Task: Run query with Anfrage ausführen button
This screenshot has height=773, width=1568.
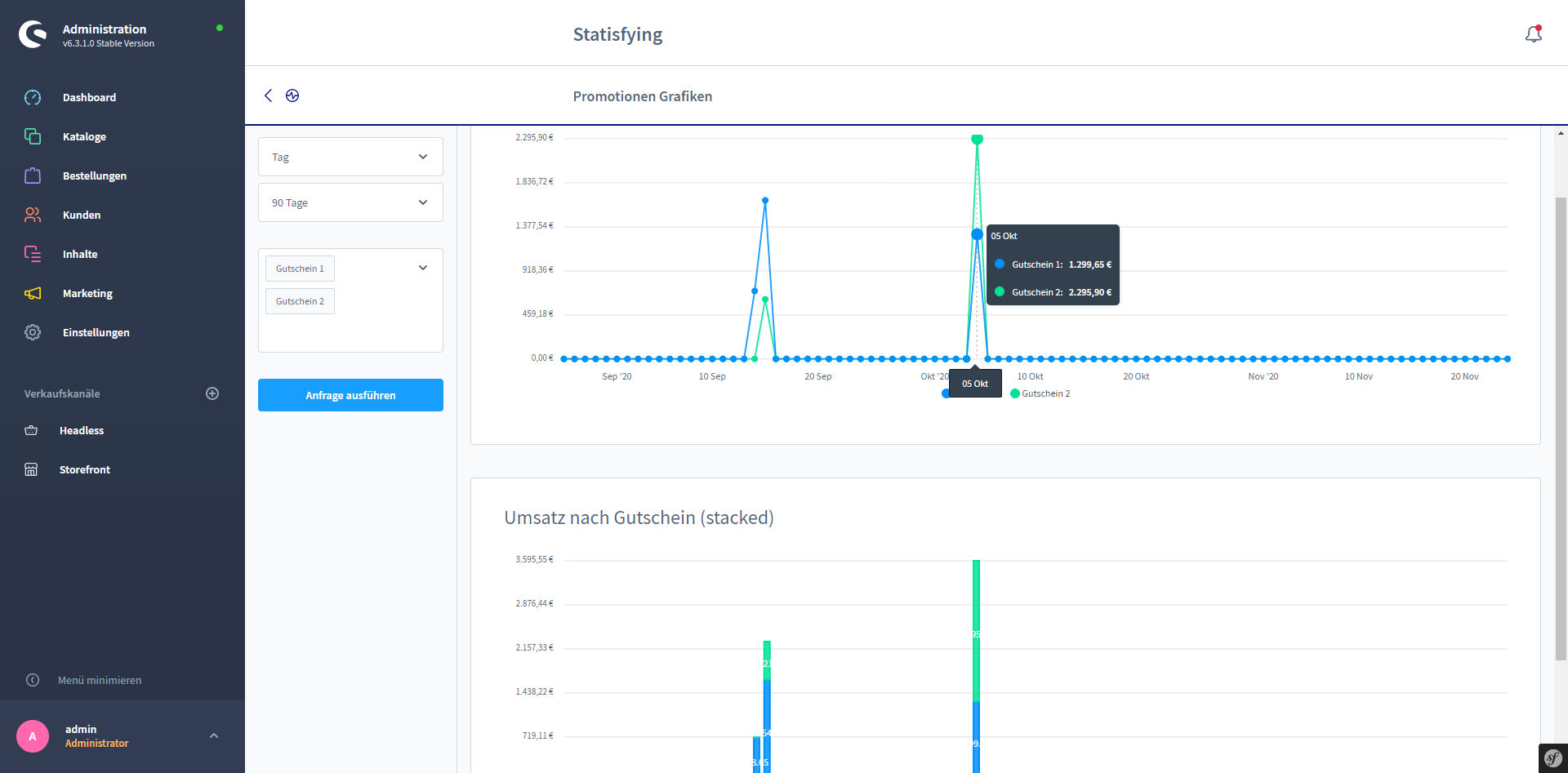Action: [350, 395]
